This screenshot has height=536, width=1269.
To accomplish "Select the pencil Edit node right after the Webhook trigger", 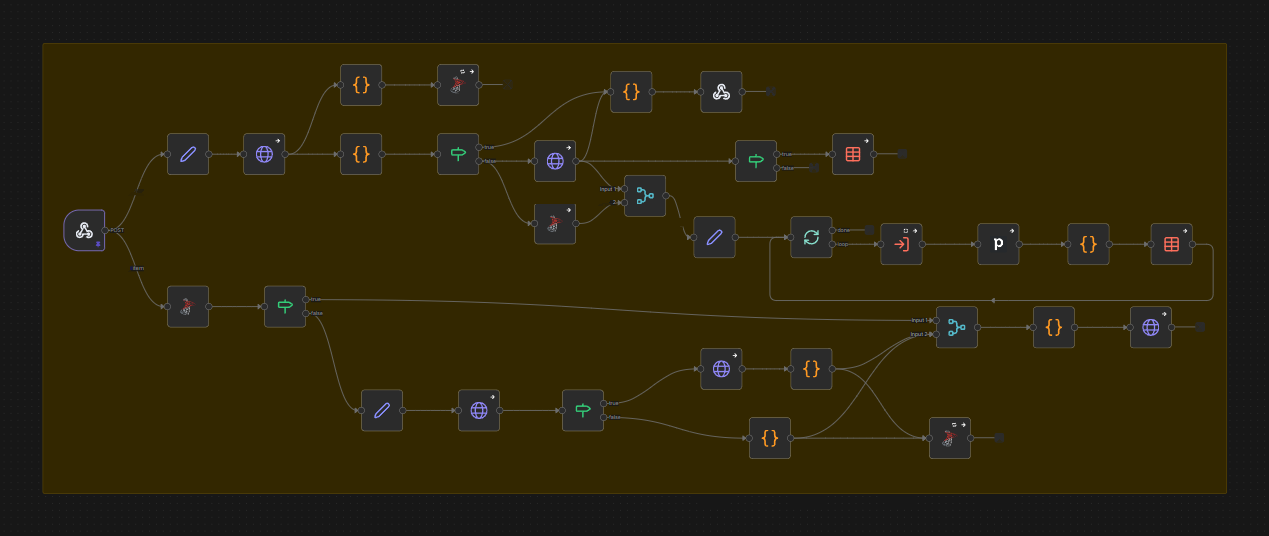I will tap(188, 154).
